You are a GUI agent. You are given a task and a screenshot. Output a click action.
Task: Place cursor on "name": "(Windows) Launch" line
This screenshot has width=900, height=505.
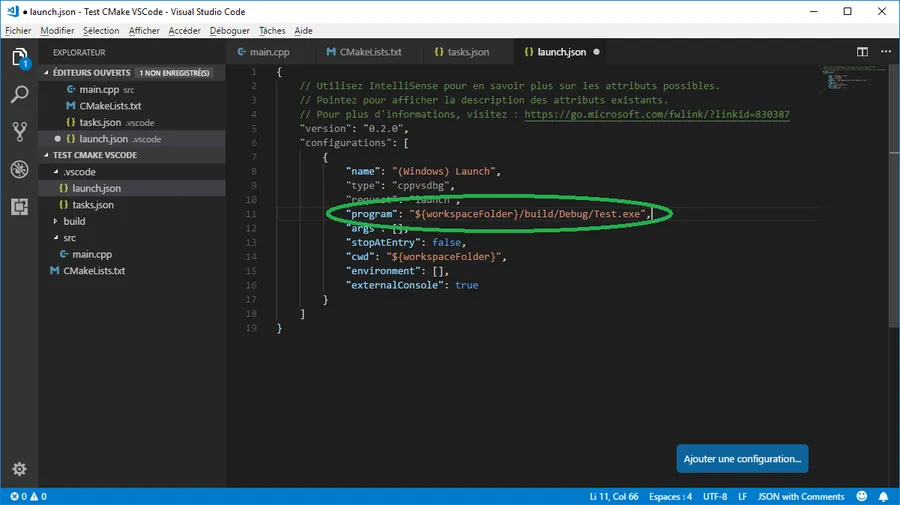(423, 171)
